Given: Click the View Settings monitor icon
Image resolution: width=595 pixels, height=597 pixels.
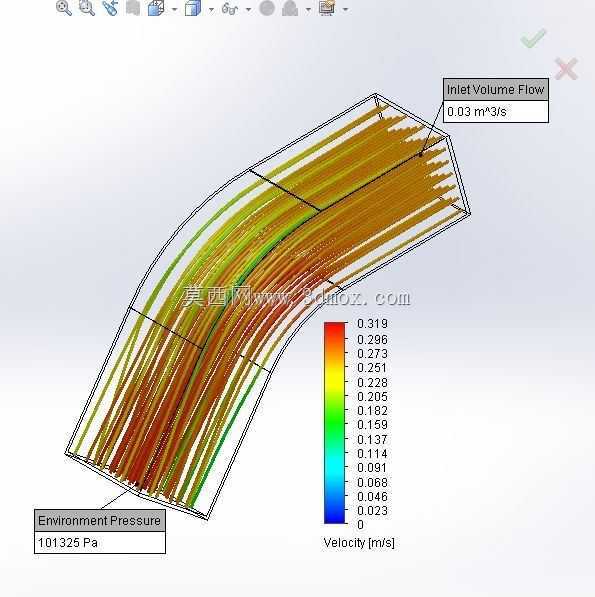Looking at the screenshot, I should [327, 8].
